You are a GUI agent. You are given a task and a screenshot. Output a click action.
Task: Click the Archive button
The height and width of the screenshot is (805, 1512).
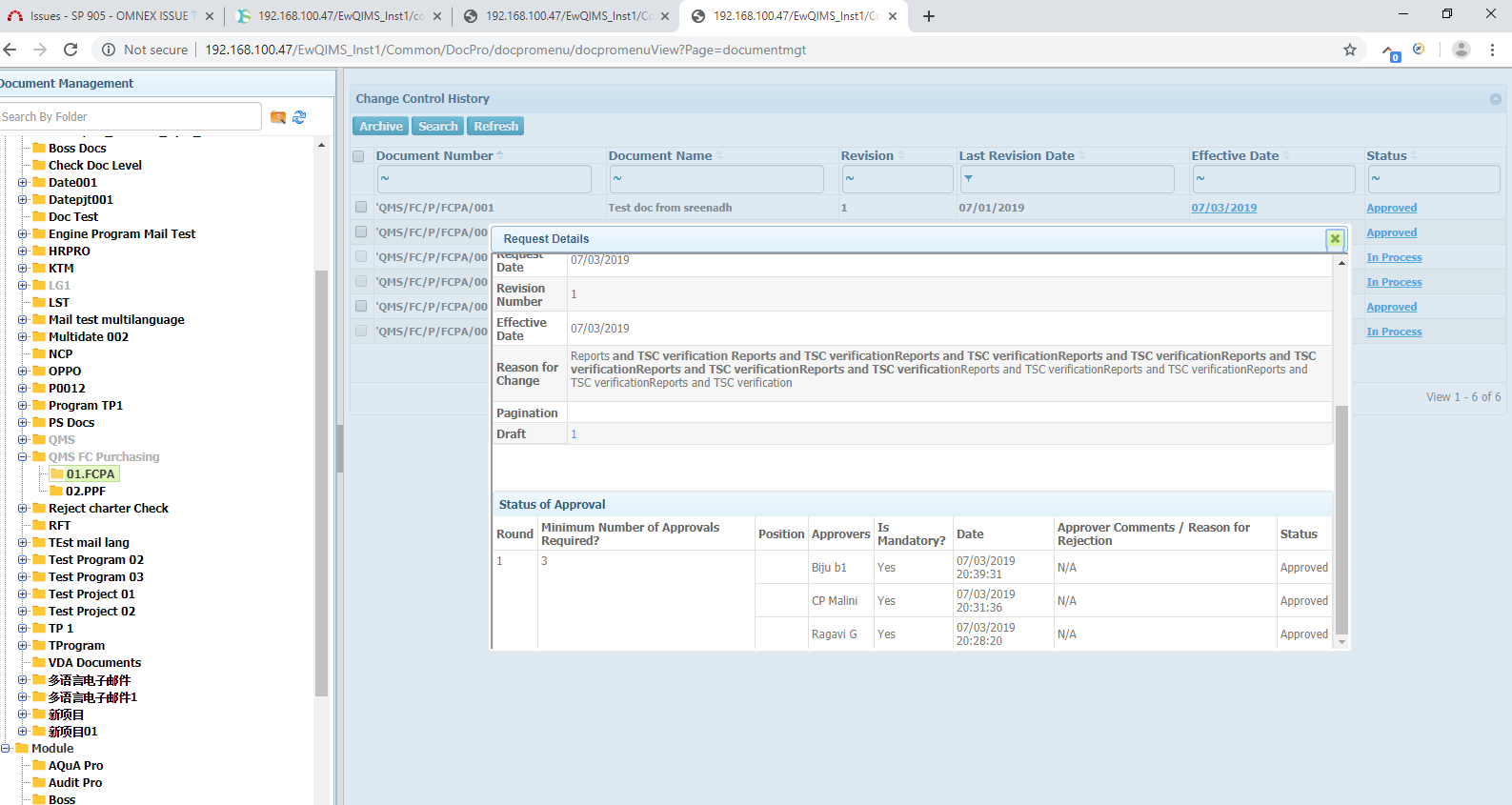[381, 126]
